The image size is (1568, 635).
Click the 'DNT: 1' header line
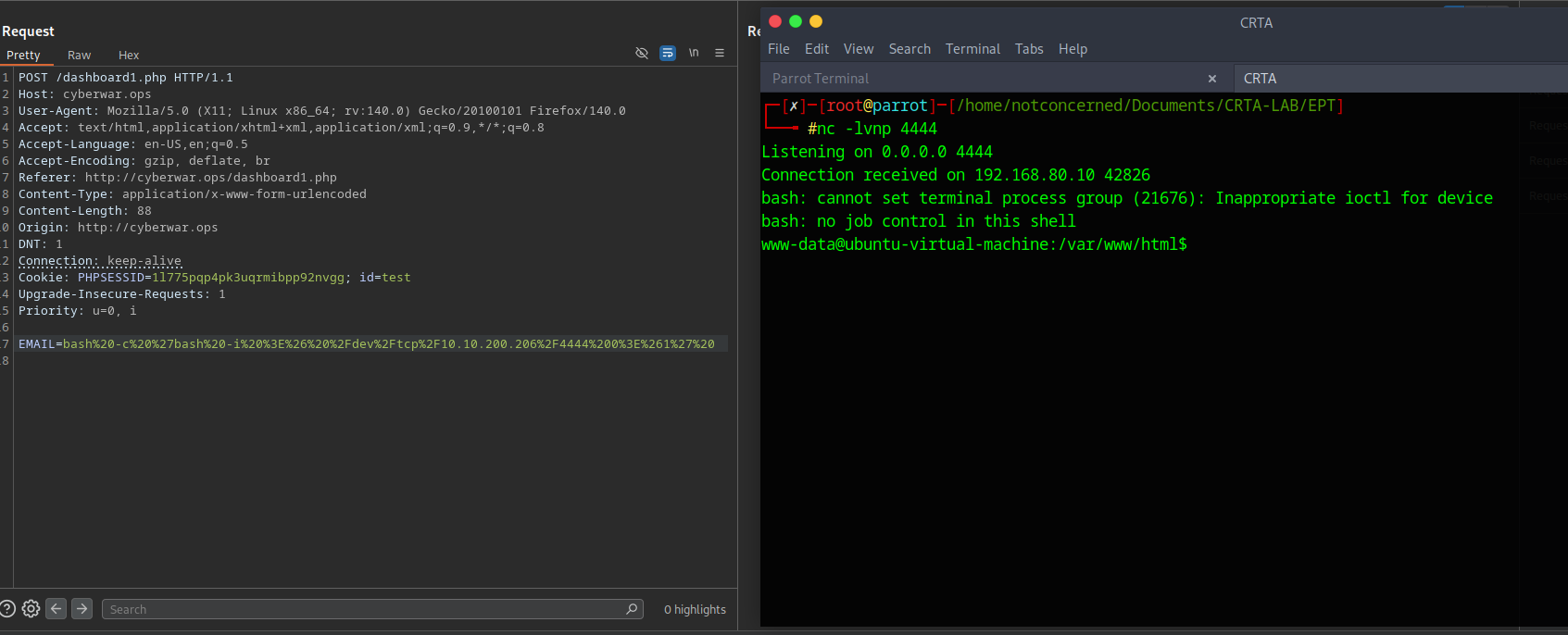coord(40,244)
